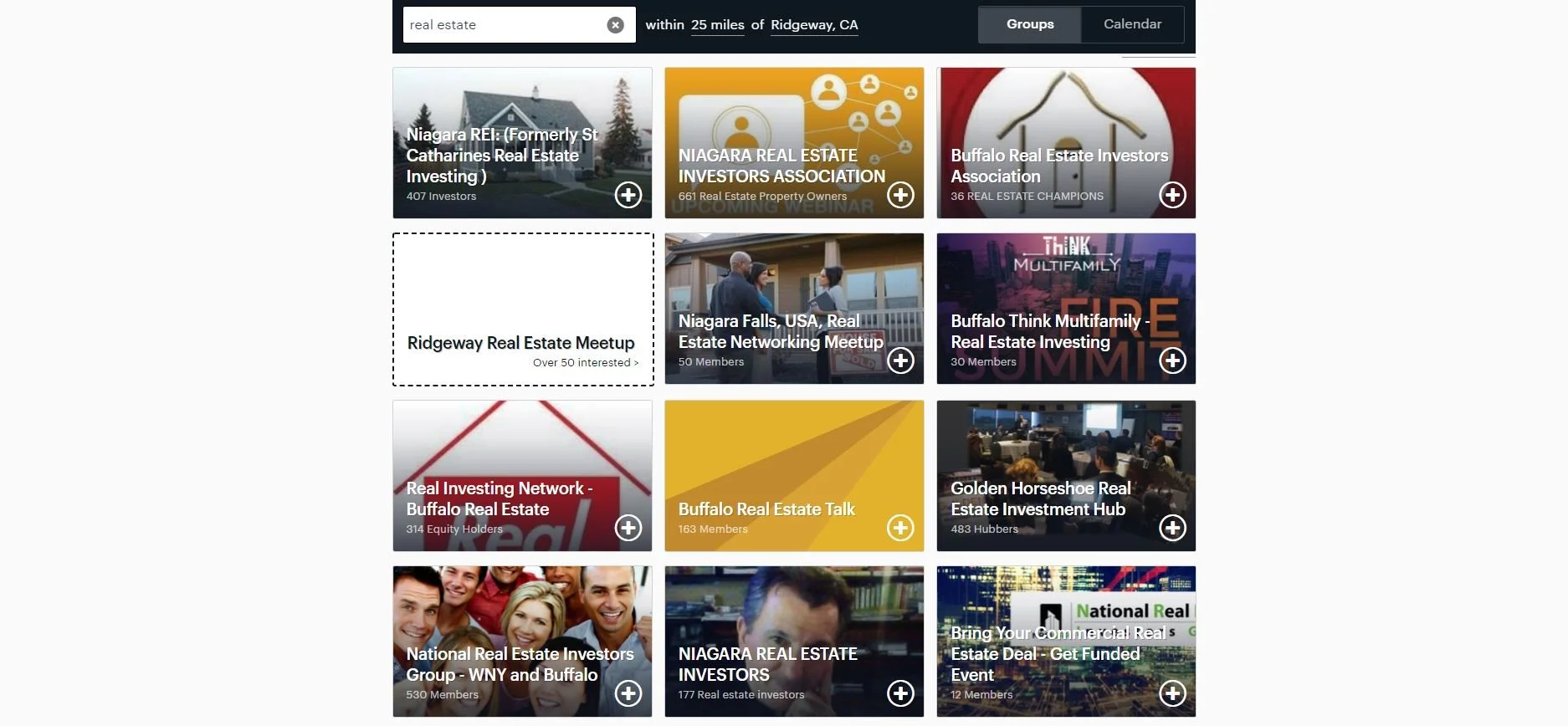This screenshot has height=726, width=1568.
Task: Click 12 Members count text
Action: tap(981, 695)
